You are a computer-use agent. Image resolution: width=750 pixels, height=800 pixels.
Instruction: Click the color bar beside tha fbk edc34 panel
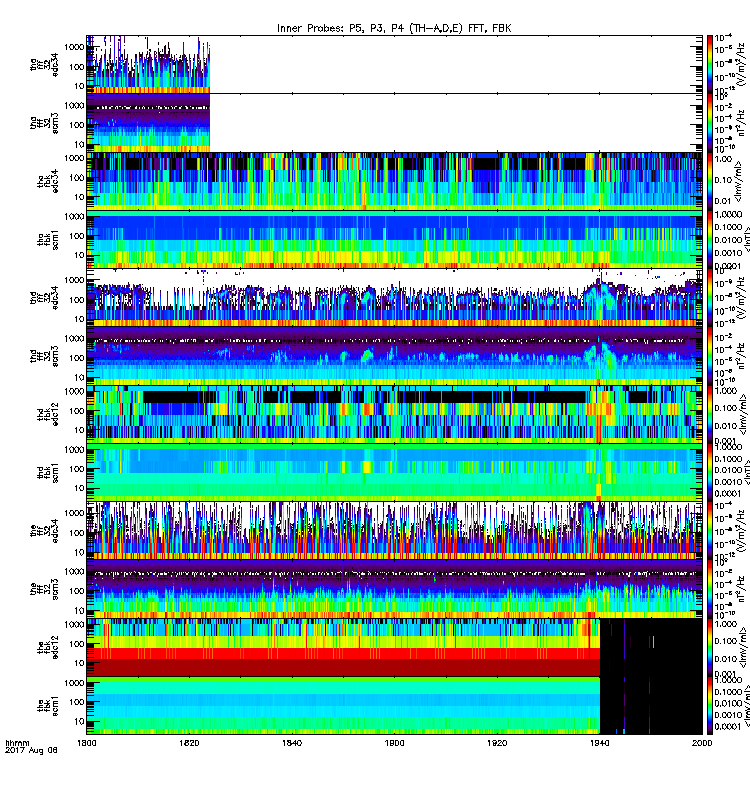709,181
